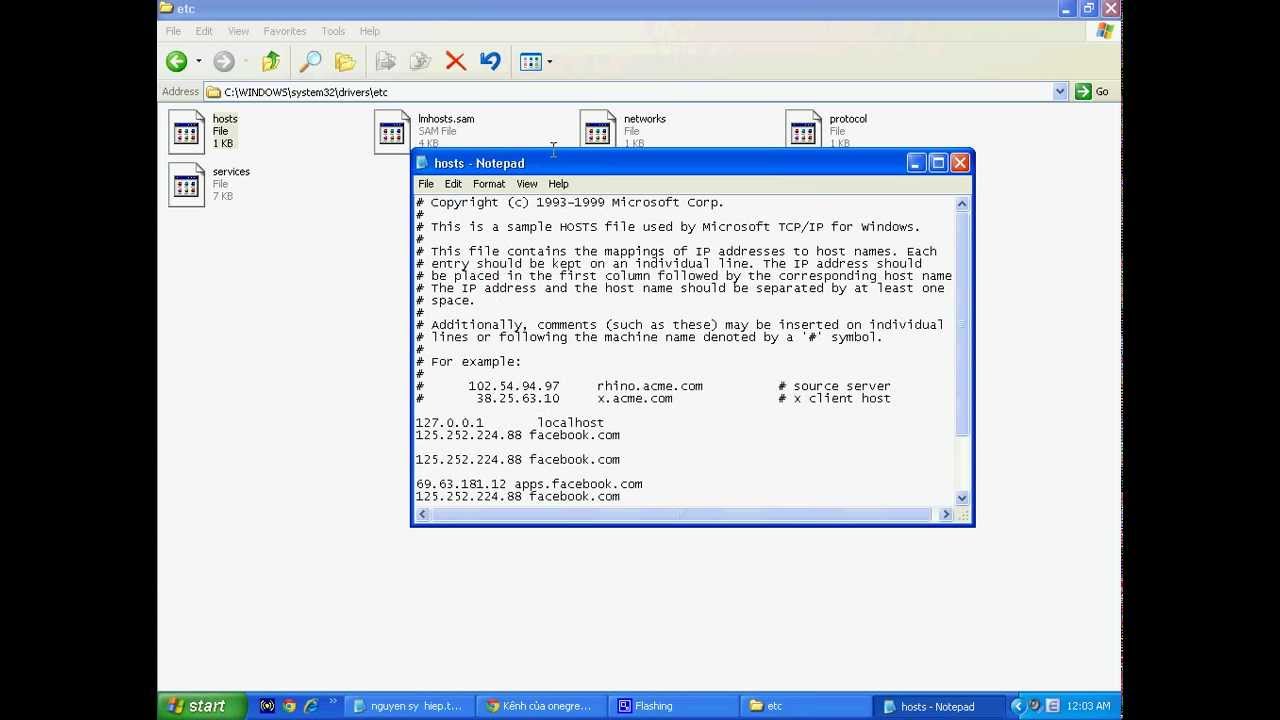Click Chrome icon in quick launch
Image resolution: width=1280 pixels, height=720 pixels.
coord(289,706)
